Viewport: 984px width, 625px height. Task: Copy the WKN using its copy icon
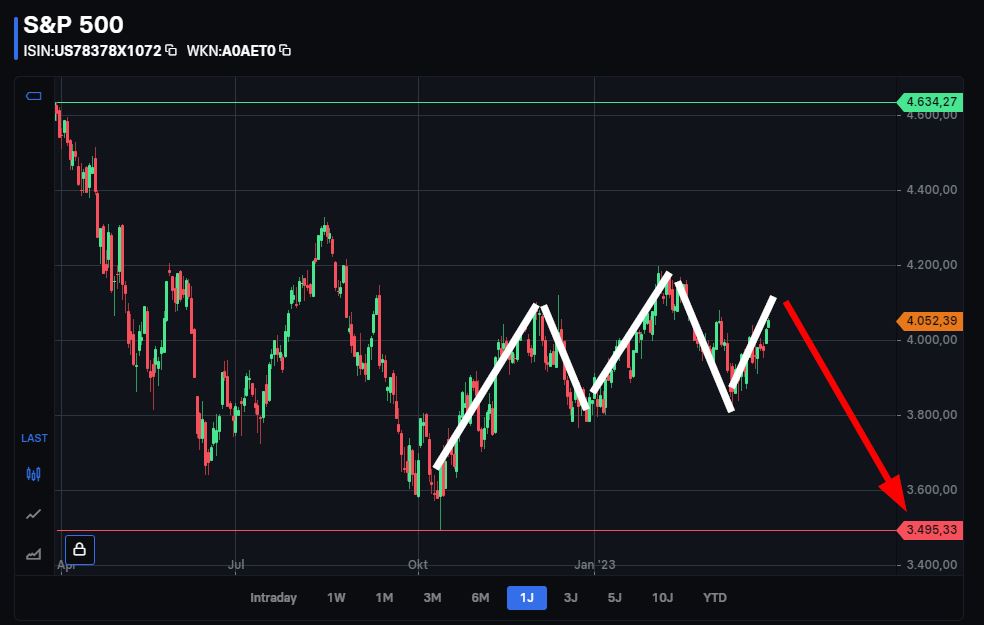(x=283, y=48)
